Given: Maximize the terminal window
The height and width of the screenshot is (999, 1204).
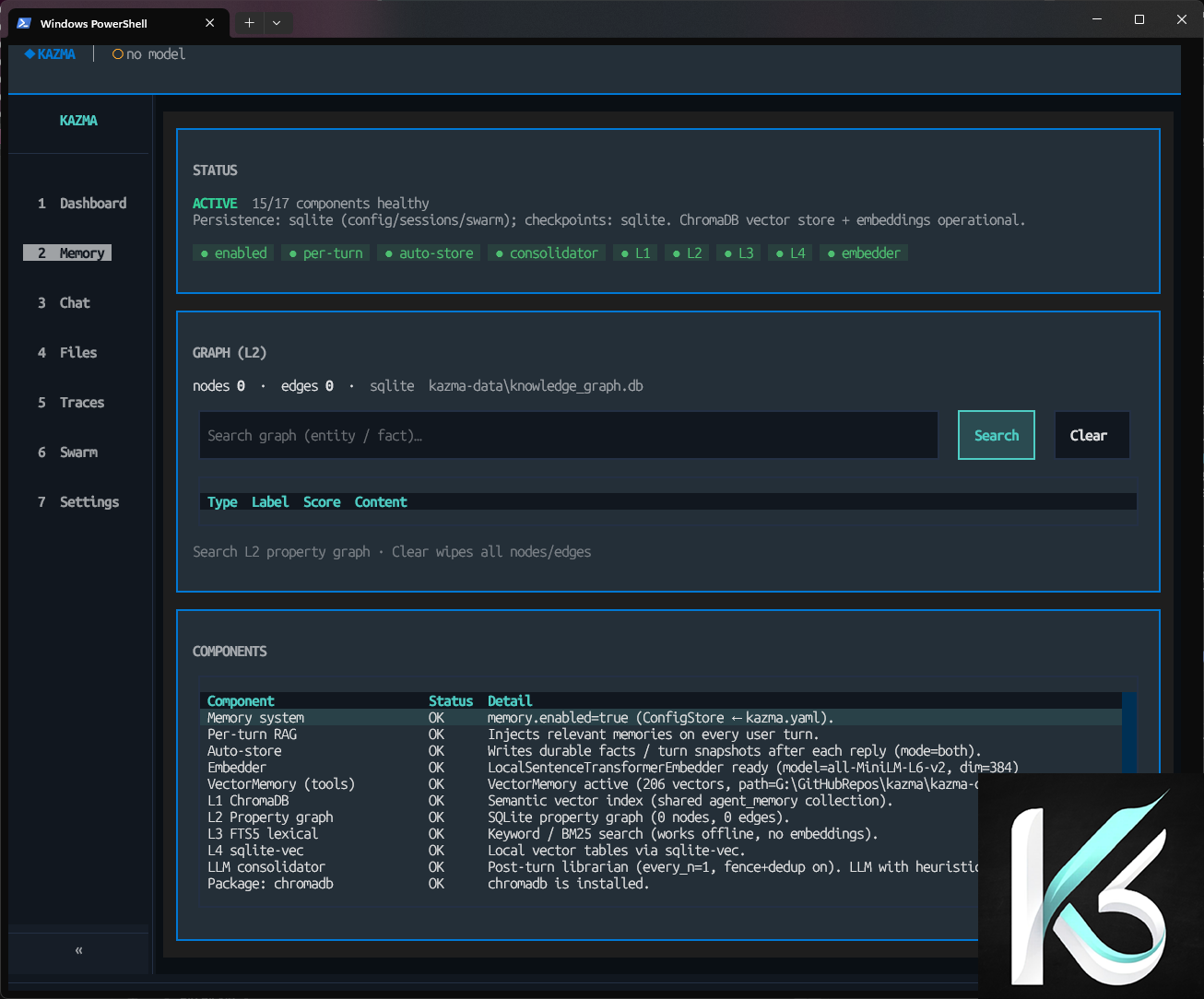Looking at the screenshot, I should pos(1139,19).
